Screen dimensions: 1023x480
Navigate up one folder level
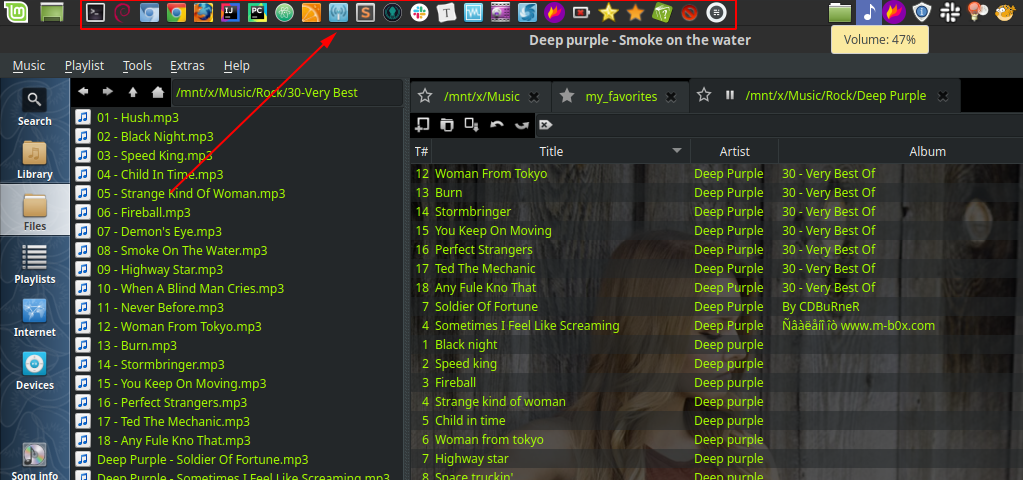point(133,92)
